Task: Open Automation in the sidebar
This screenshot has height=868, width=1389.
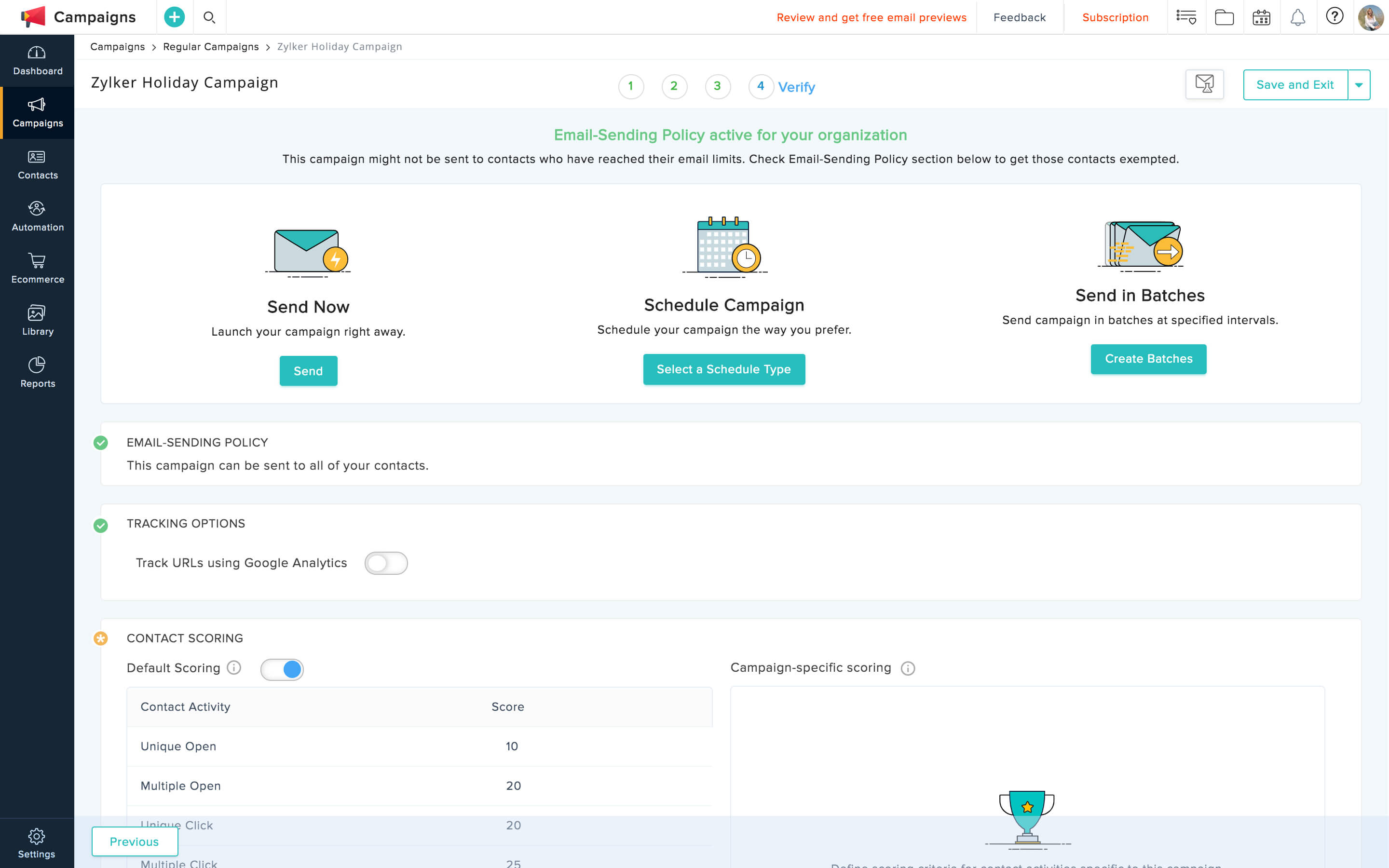Action: pos(37,217)
